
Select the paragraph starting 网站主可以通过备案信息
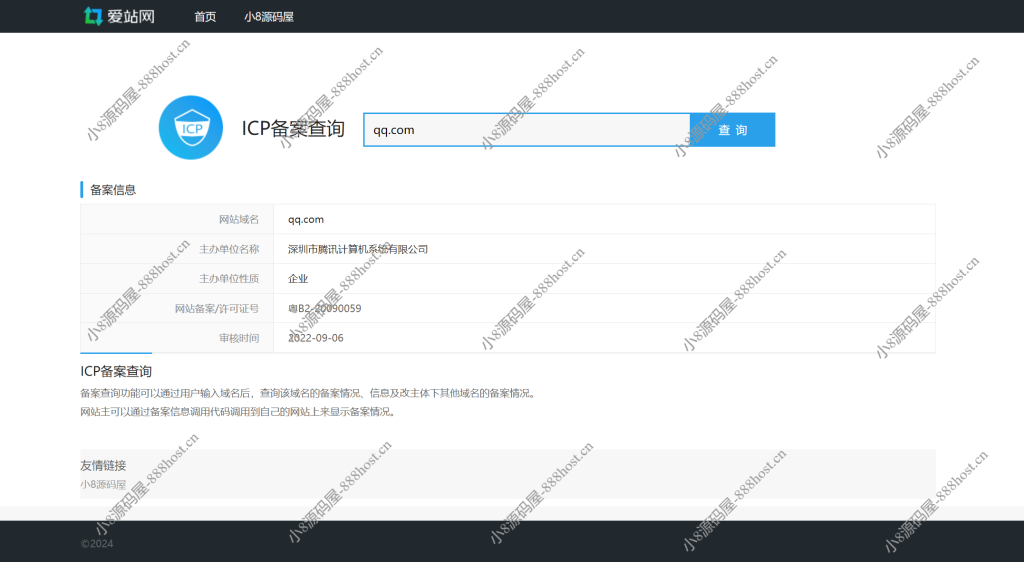pos(238,412)
